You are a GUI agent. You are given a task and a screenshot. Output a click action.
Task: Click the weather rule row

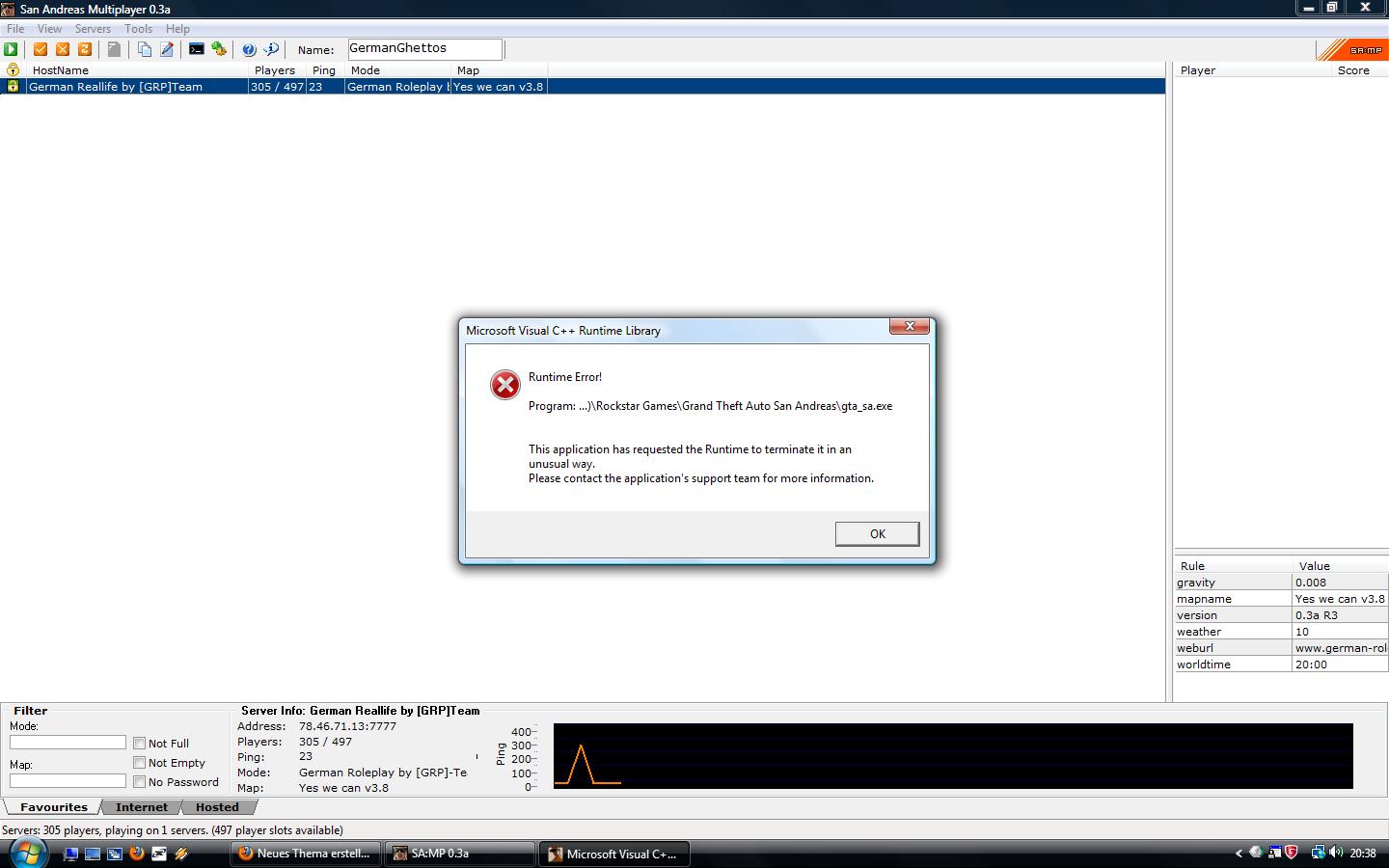[1281, 632]
